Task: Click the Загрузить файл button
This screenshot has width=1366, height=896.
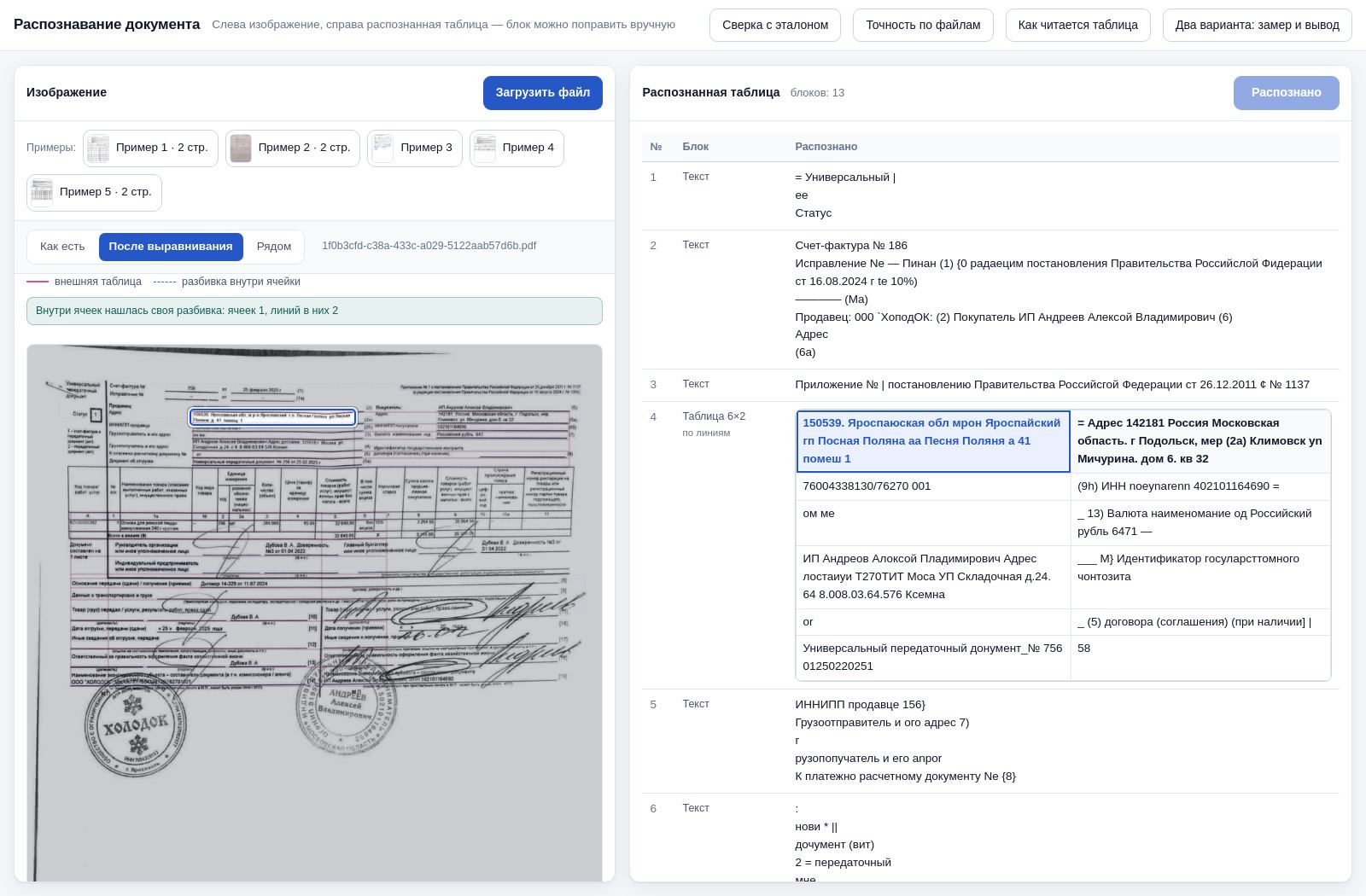Action: point(543,93)
